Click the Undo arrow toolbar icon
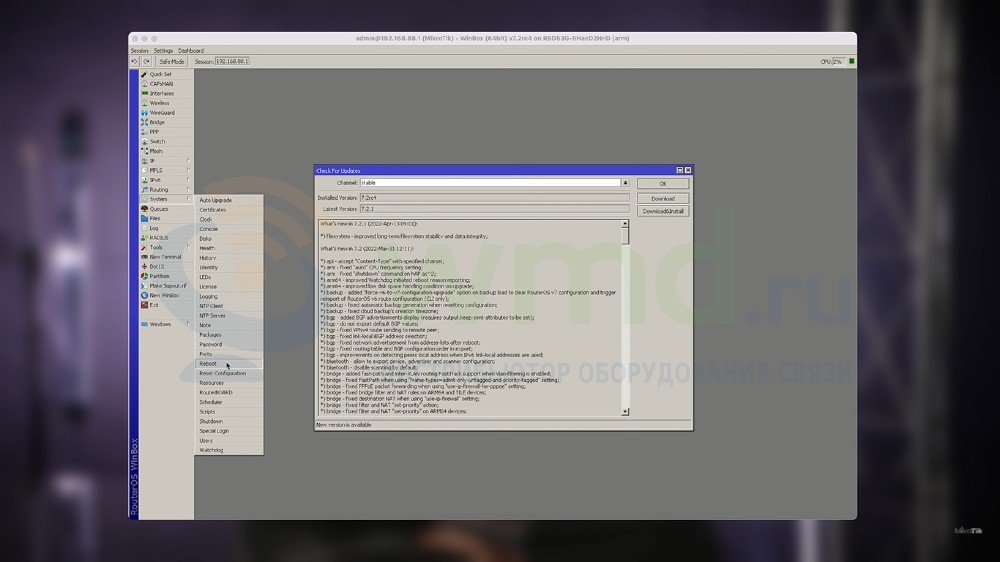Image resolution: width=1000 pixels, height=562 pixels. tap(135, 61)
